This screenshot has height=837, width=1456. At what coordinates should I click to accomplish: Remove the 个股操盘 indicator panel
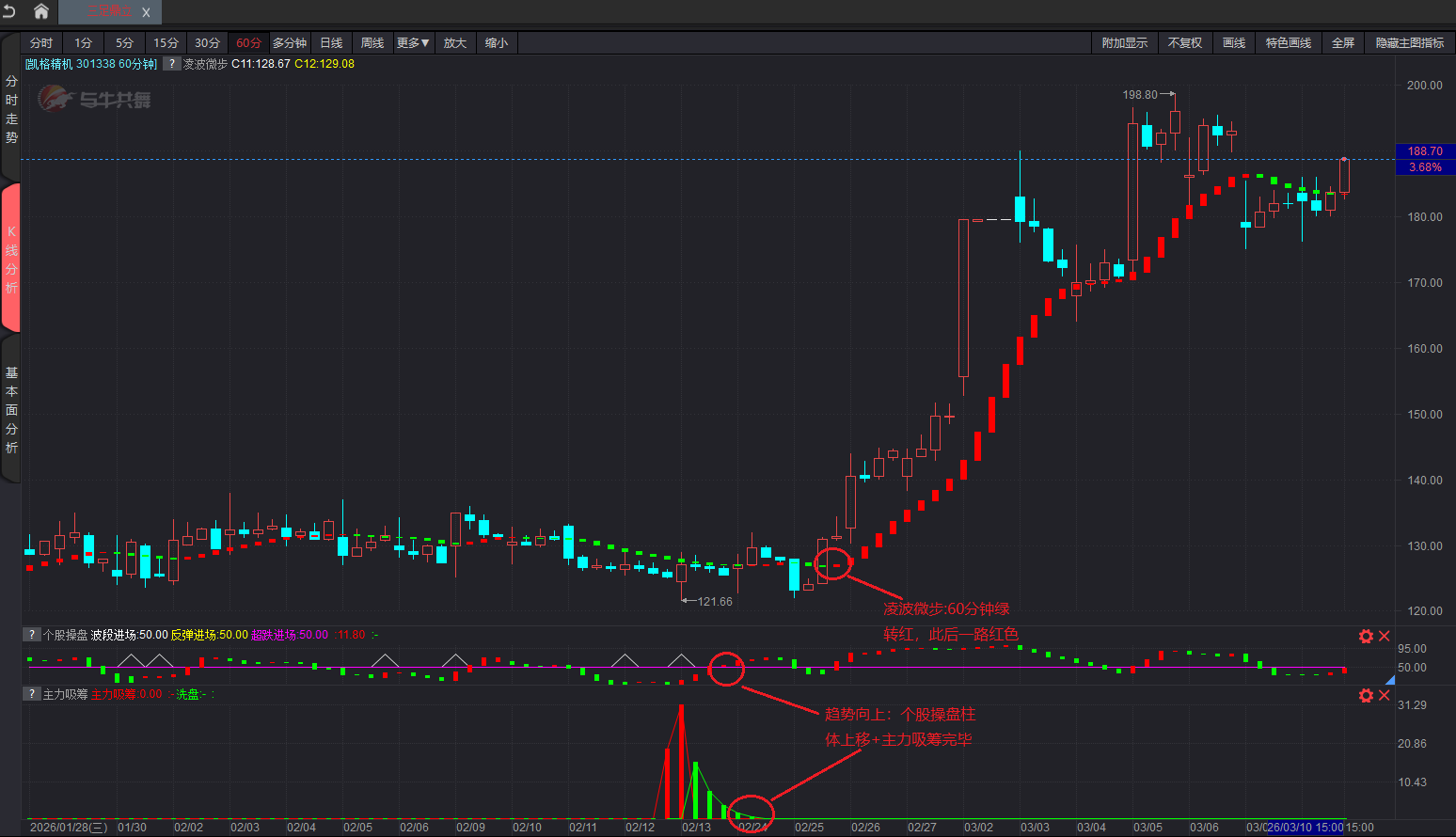[1384, 637]
